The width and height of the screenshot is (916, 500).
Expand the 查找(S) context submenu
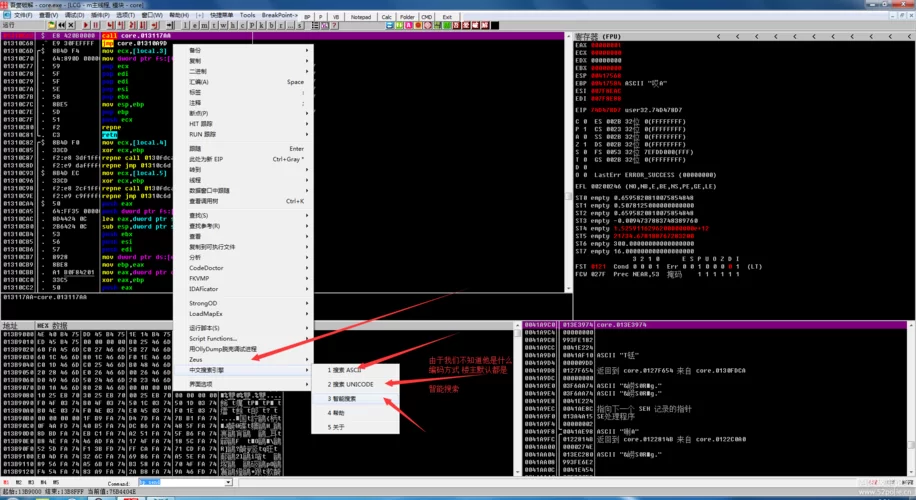[x=245, y=216]
